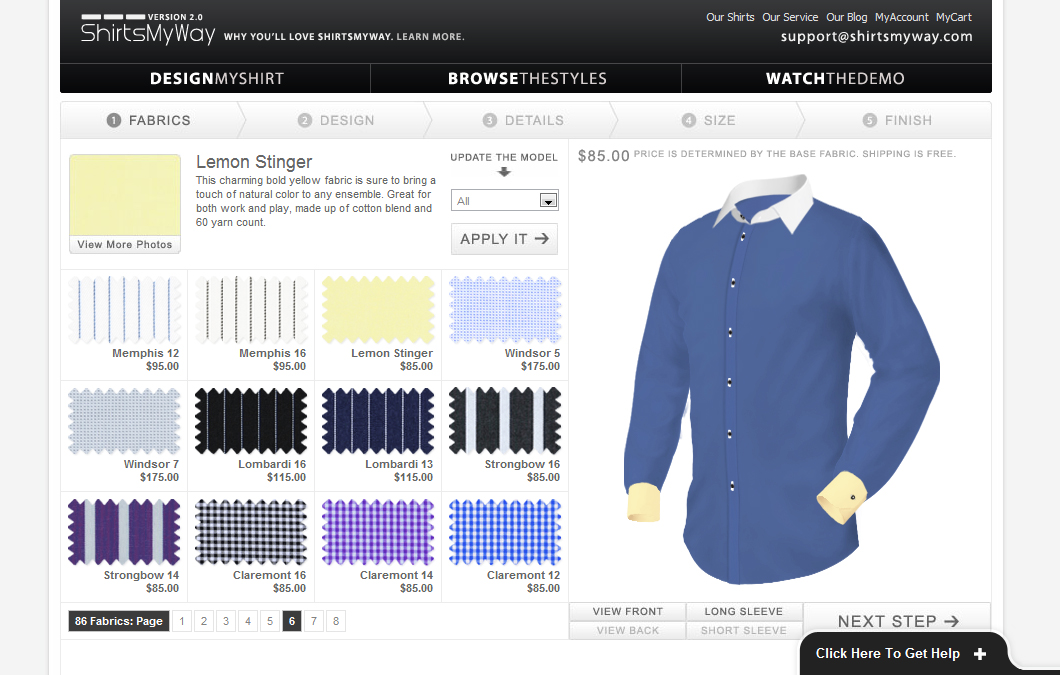Choose the Strongbow 14 purple stripe fabric
The image size is (1060, 675).
124,533
